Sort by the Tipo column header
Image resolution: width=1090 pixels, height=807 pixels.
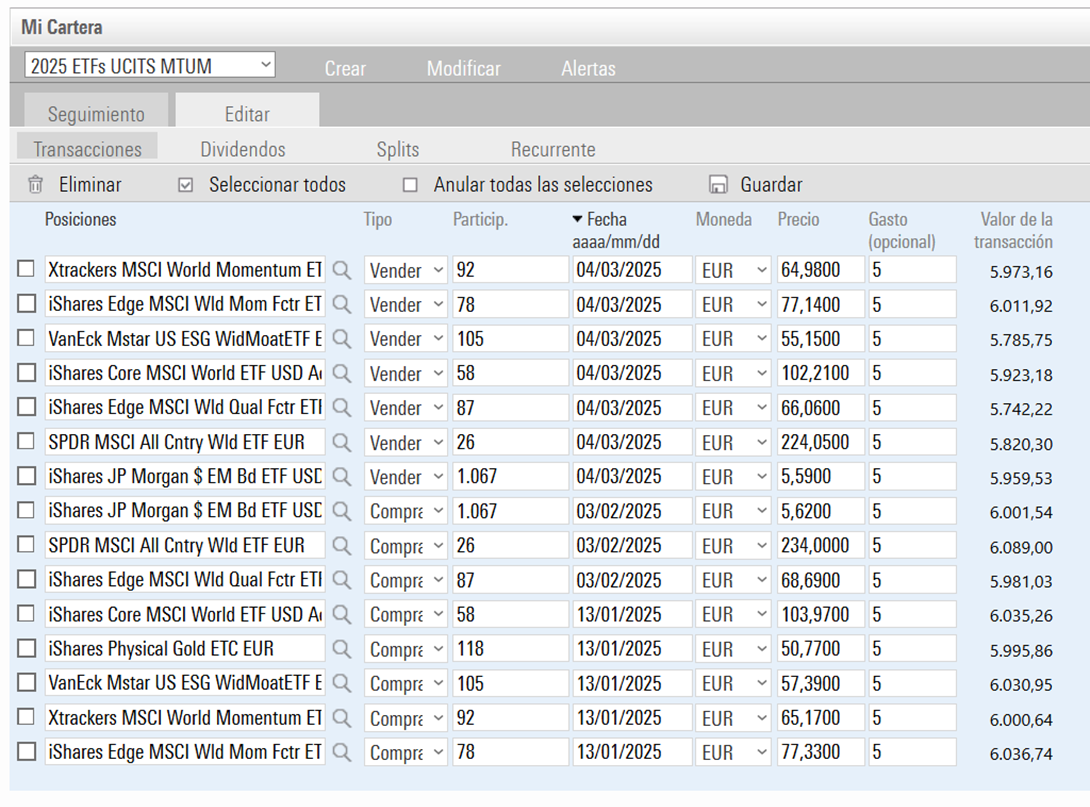[377, 220]
